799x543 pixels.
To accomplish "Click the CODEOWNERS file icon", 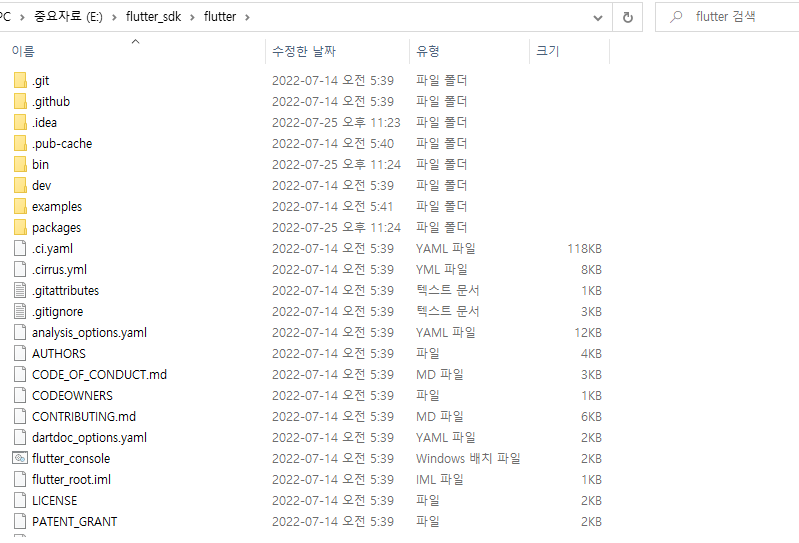I will (x=20, y=395).
